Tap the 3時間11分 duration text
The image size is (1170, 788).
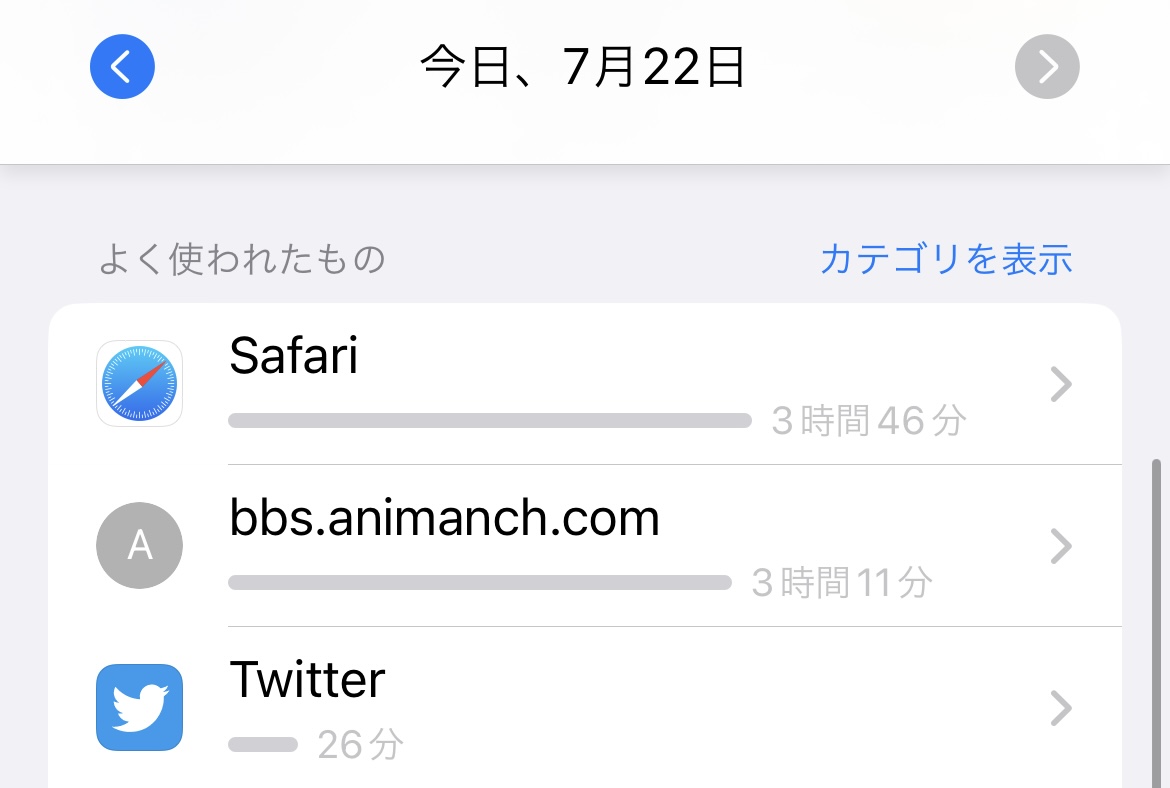(x=841, y=583)
